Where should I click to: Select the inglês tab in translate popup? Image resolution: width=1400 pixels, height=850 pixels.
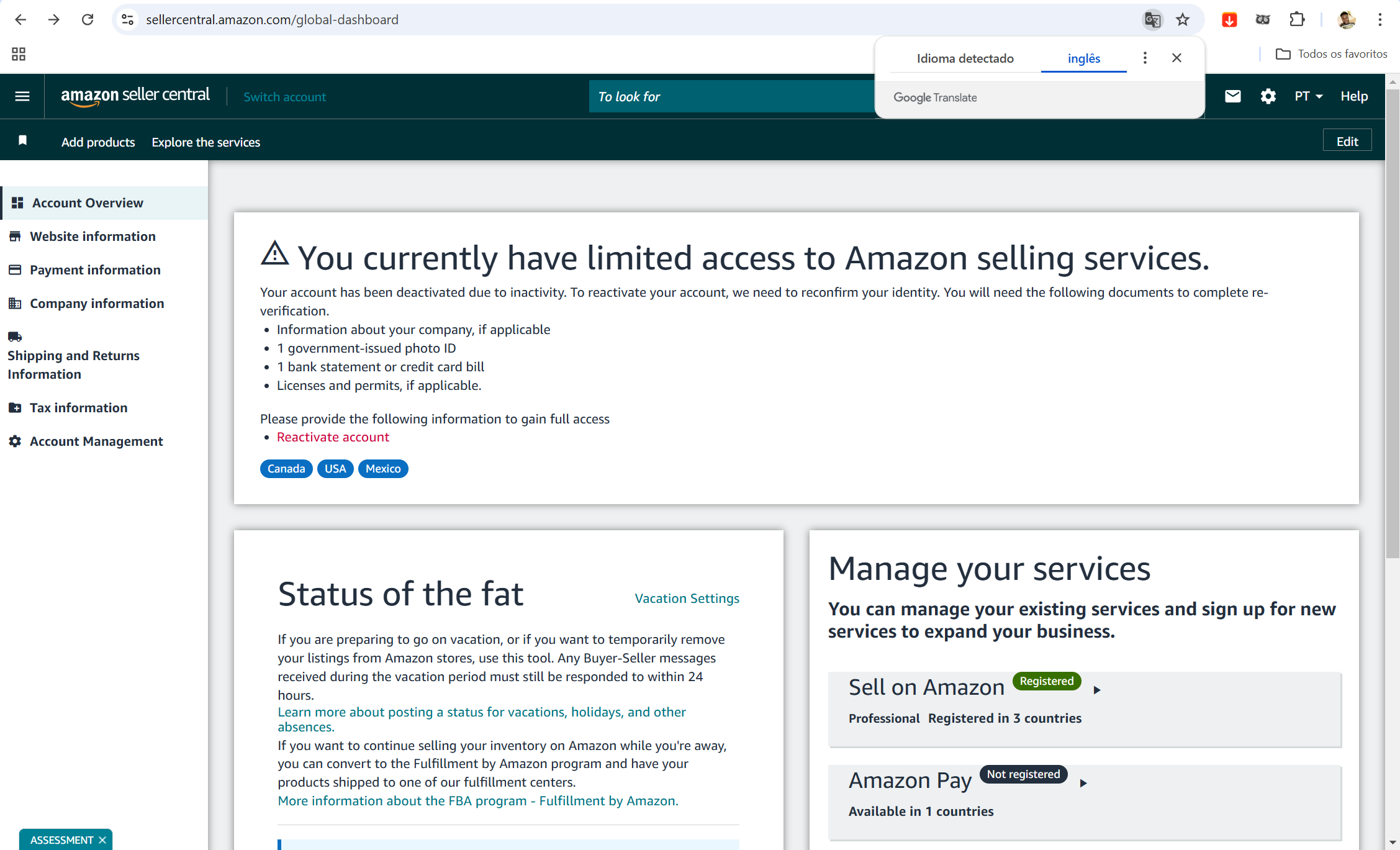click(1083, 58)
